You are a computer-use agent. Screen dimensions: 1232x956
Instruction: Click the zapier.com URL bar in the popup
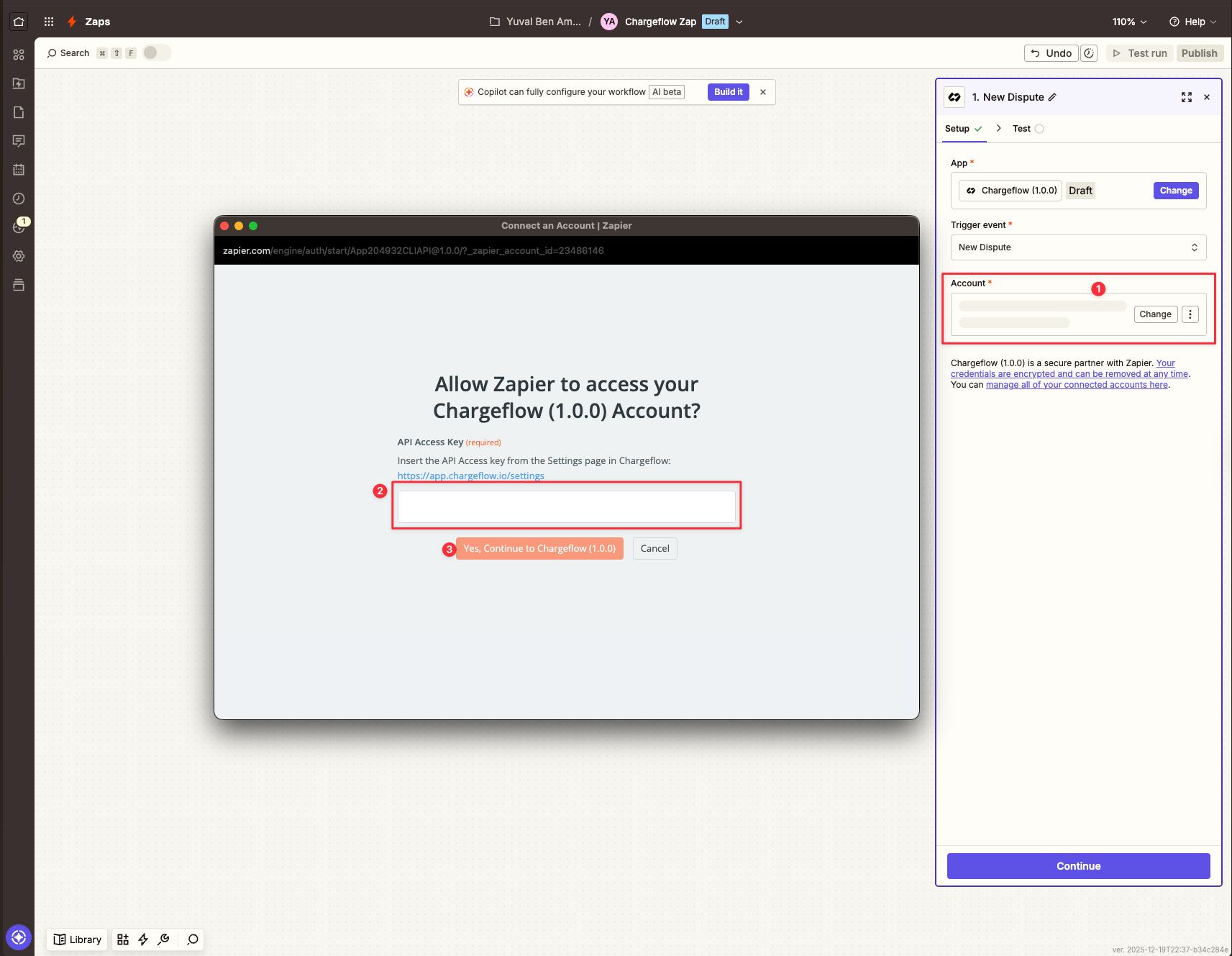[567, 250]
